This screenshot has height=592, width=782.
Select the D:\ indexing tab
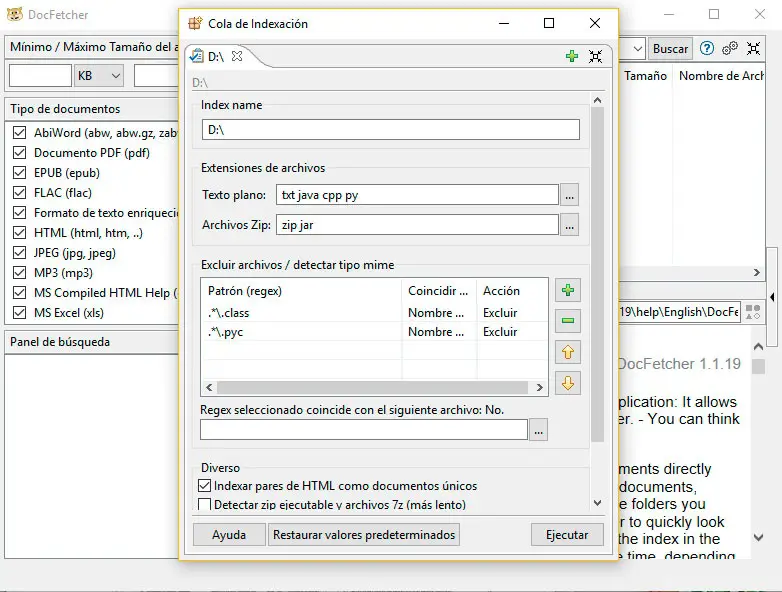click(214, 57)
